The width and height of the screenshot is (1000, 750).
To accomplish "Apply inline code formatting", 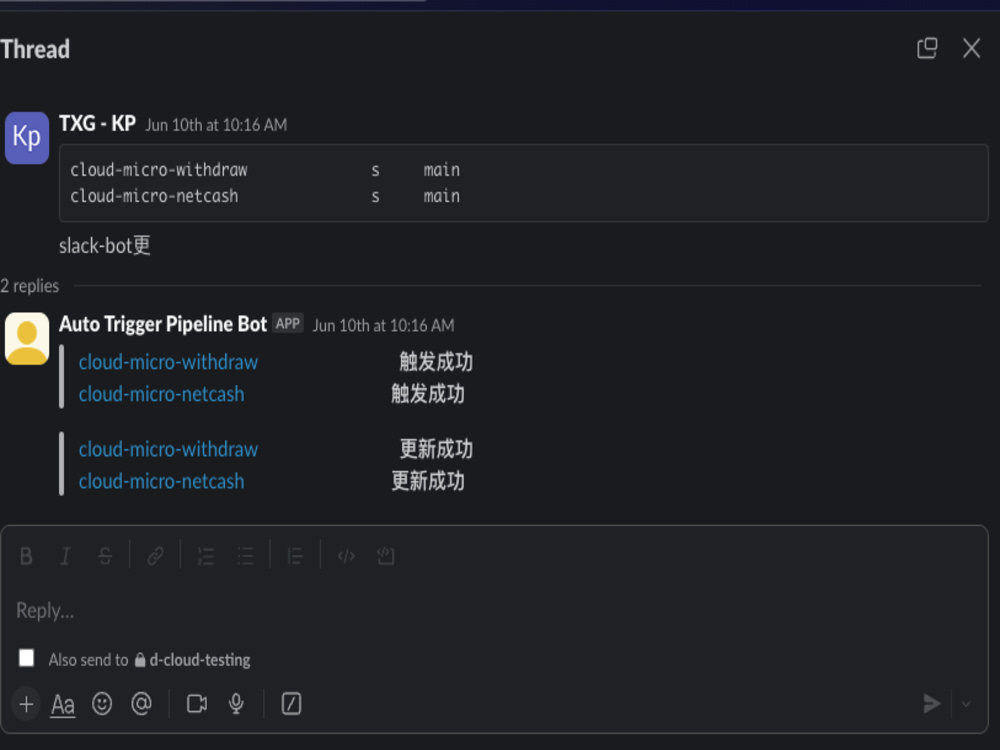I will pos(346,556).
